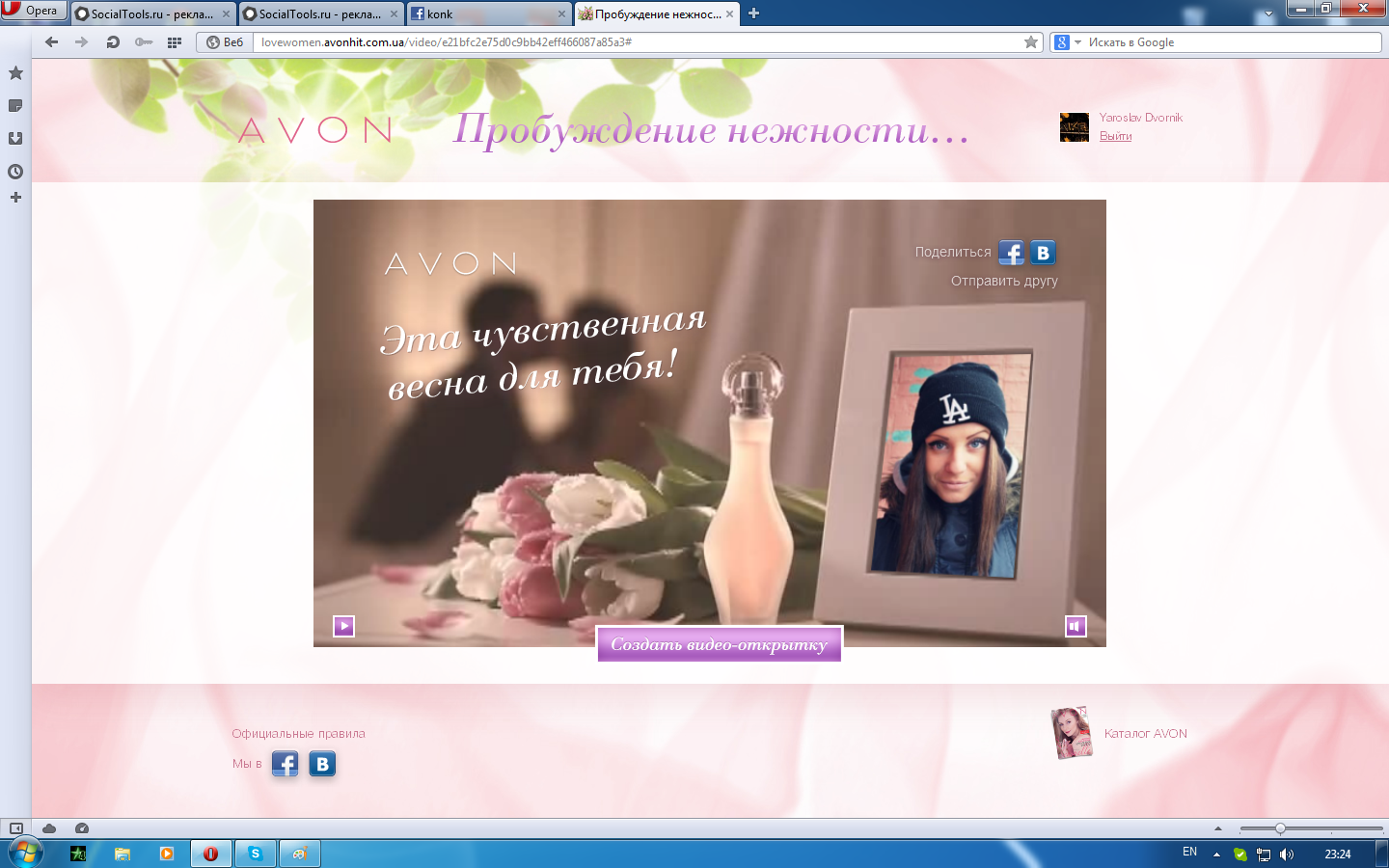
Task: Open the Windows Start menu
Action: (26, 854)
